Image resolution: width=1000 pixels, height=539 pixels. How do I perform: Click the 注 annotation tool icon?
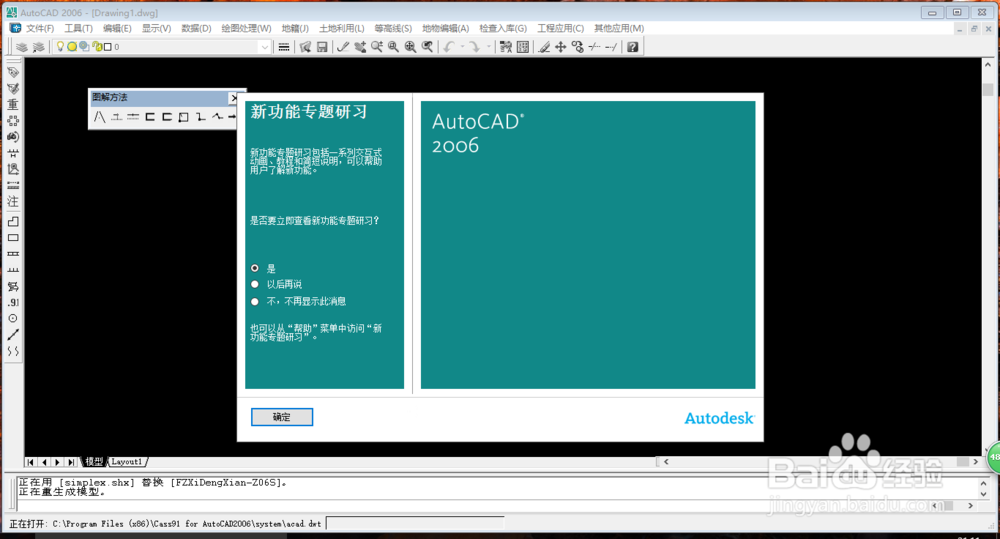13,201
